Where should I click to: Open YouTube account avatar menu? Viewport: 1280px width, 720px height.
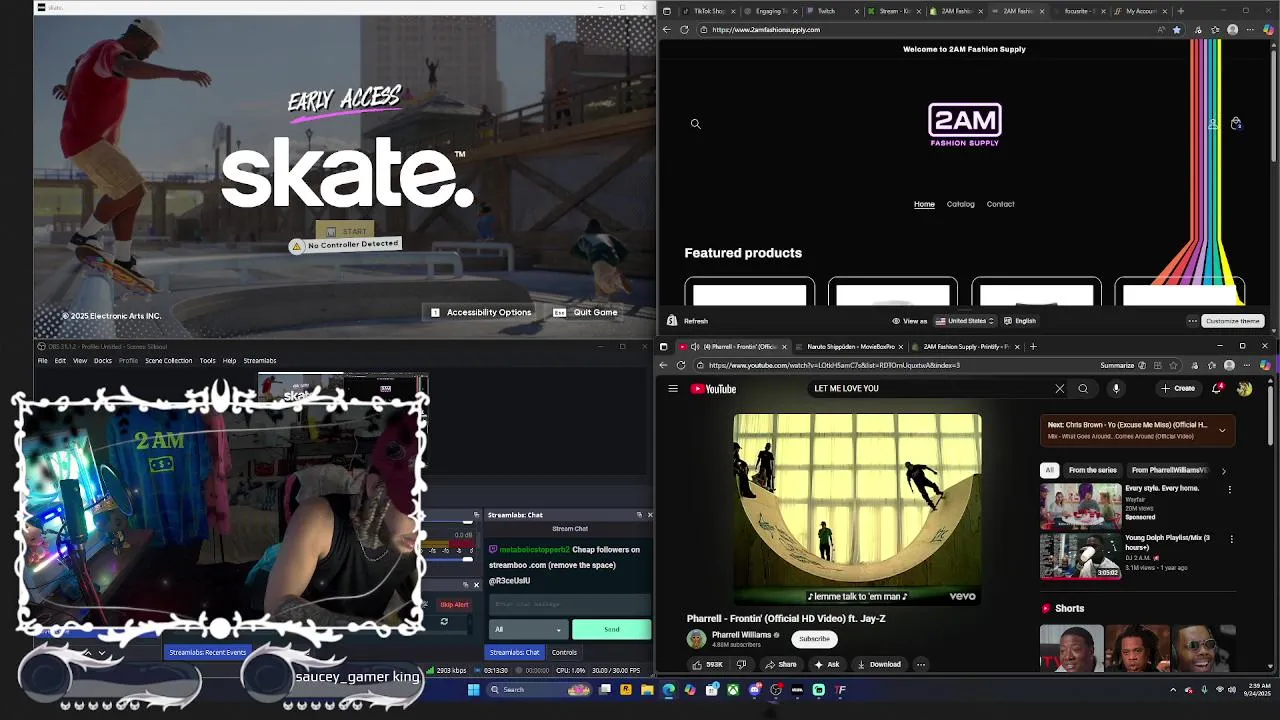pyautogui.click(x=1244, y=389)
